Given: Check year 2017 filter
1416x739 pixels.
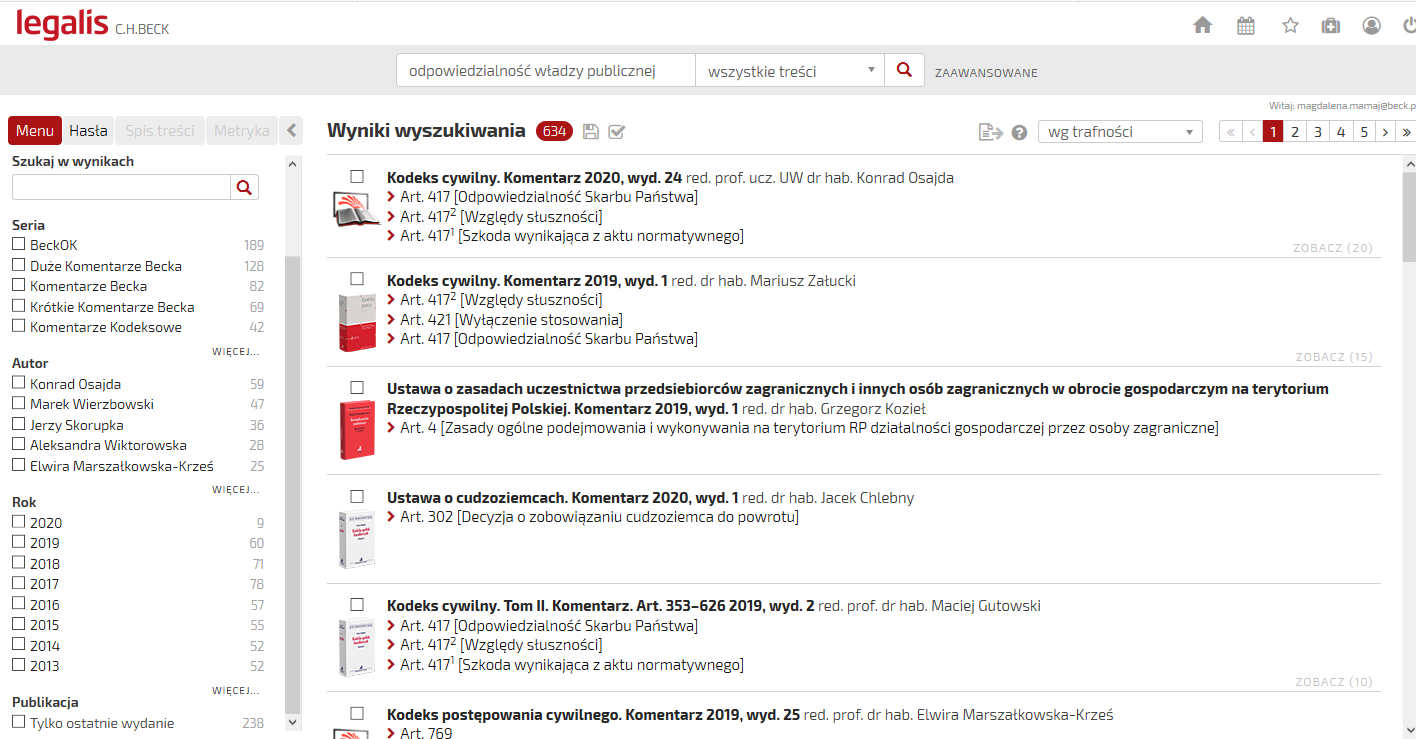Looking at the screenshot, I should [18, 583].
